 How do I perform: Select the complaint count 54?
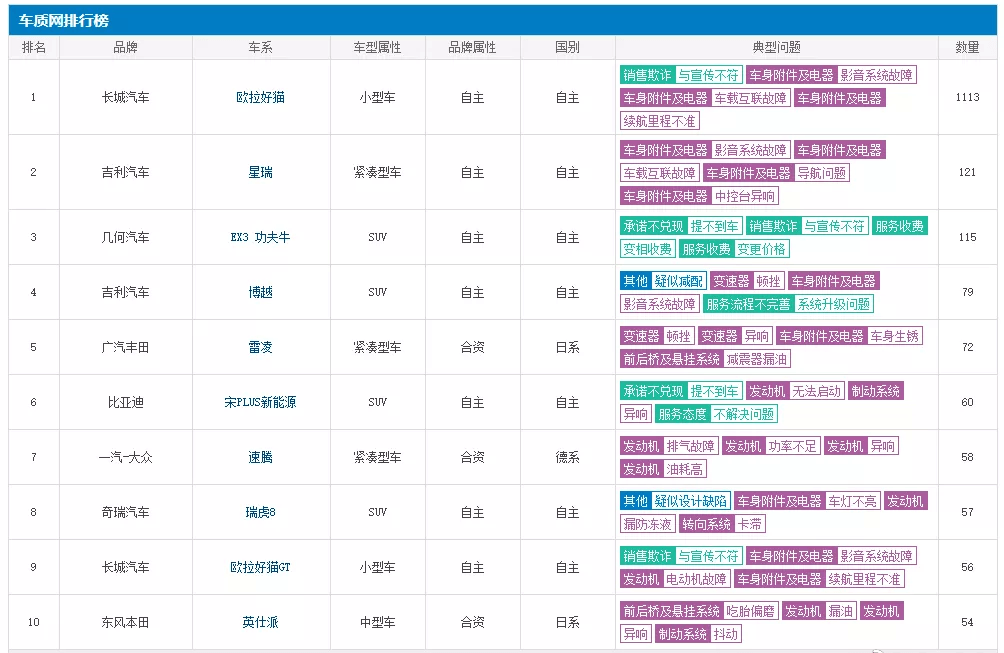(x=968, y=622)
